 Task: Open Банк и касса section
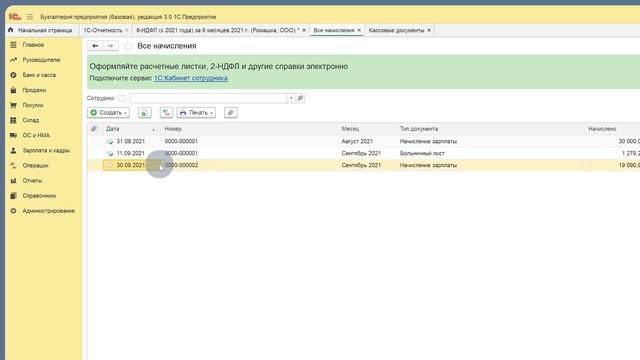tap(39, 75)
